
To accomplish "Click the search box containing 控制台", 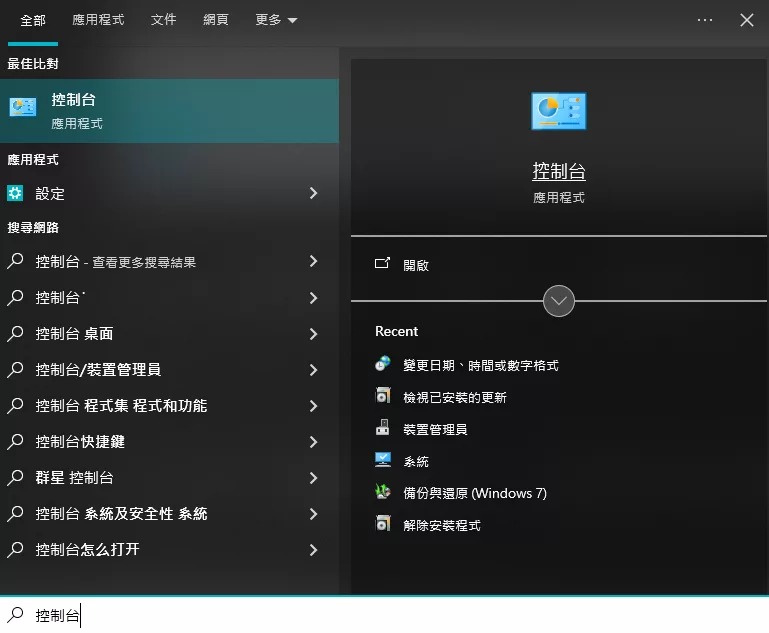I will (x=400, y=615).
